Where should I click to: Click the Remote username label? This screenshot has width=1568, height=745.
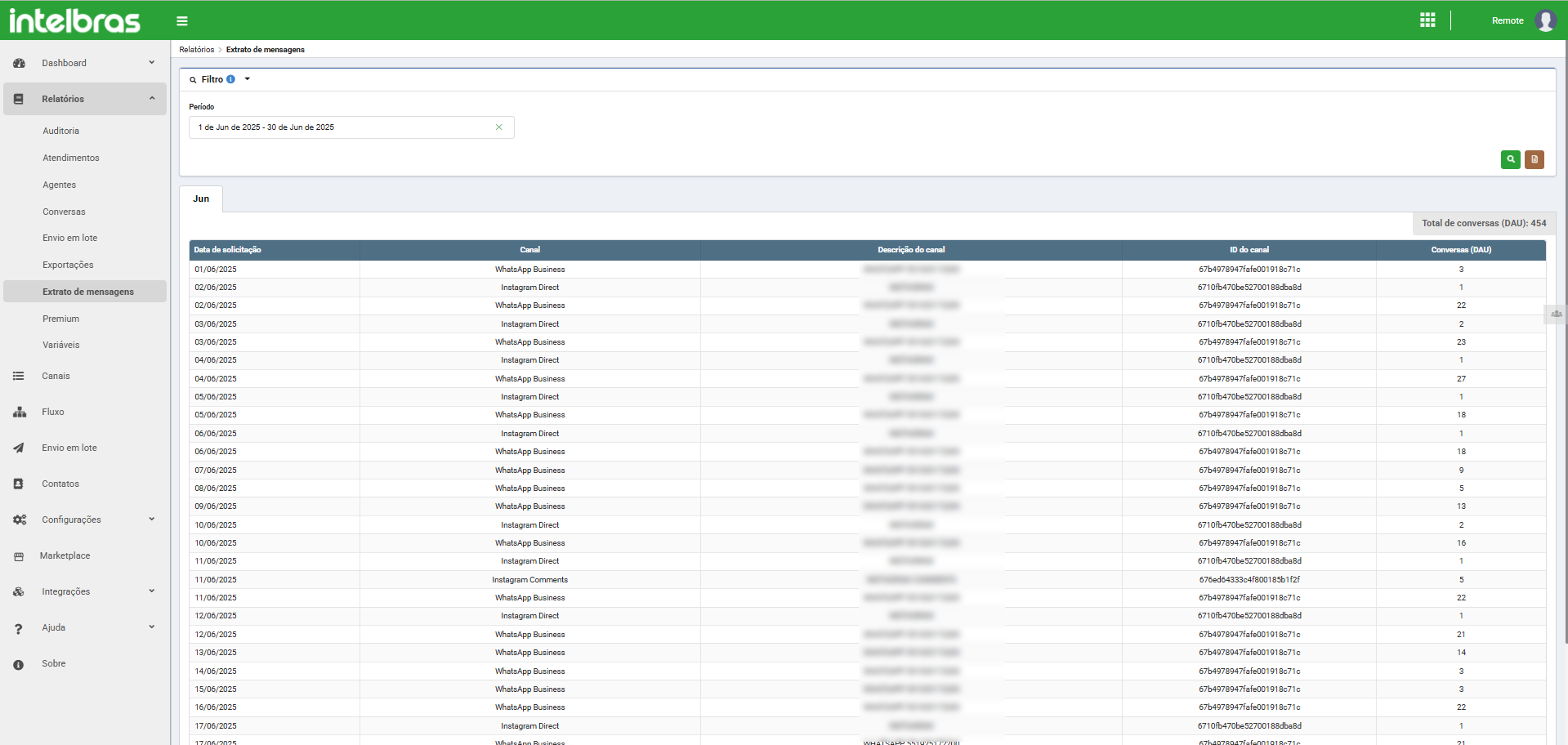1508,21
